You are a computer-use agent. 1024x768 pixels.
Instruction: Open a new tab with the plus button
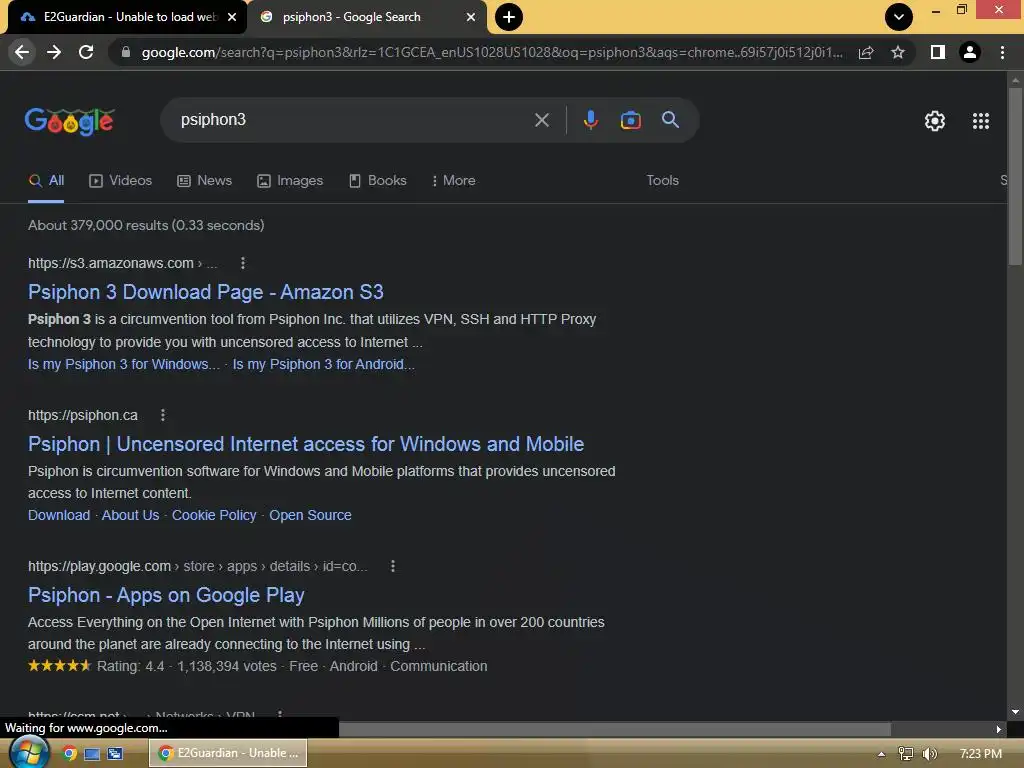click(x=509, y=17)
